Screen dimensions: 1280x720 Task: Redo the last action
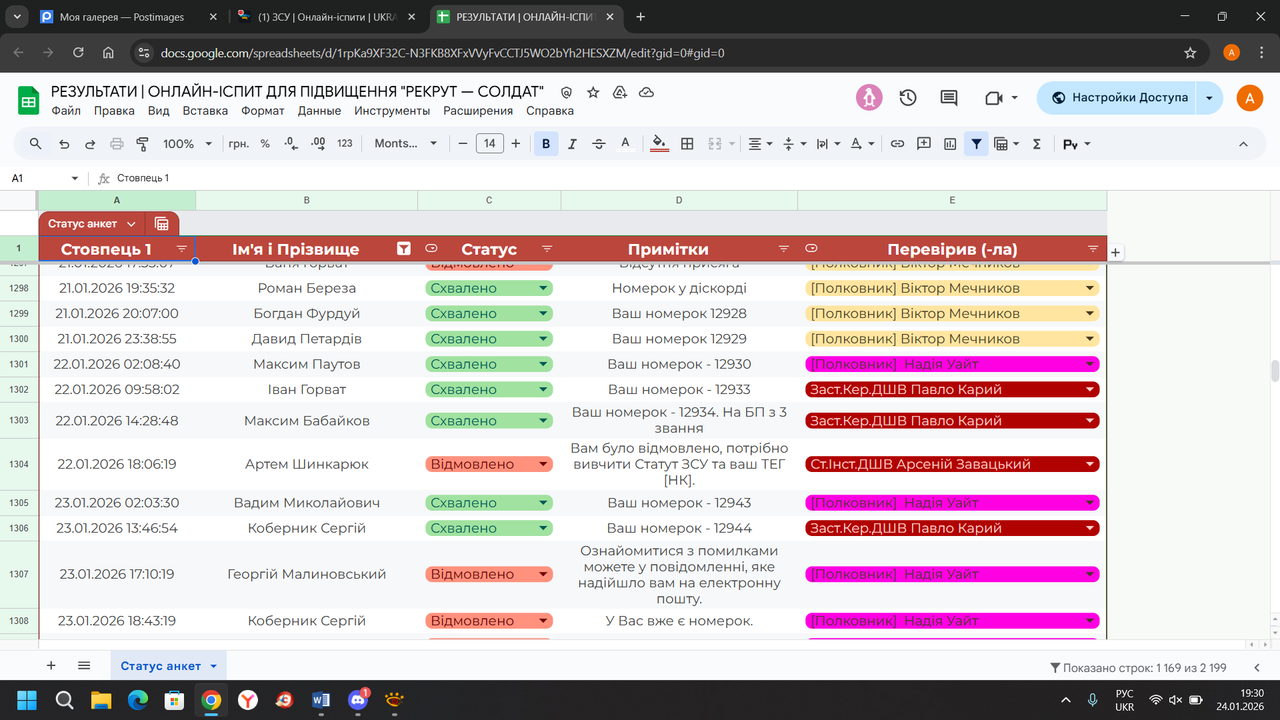point(90,144)
